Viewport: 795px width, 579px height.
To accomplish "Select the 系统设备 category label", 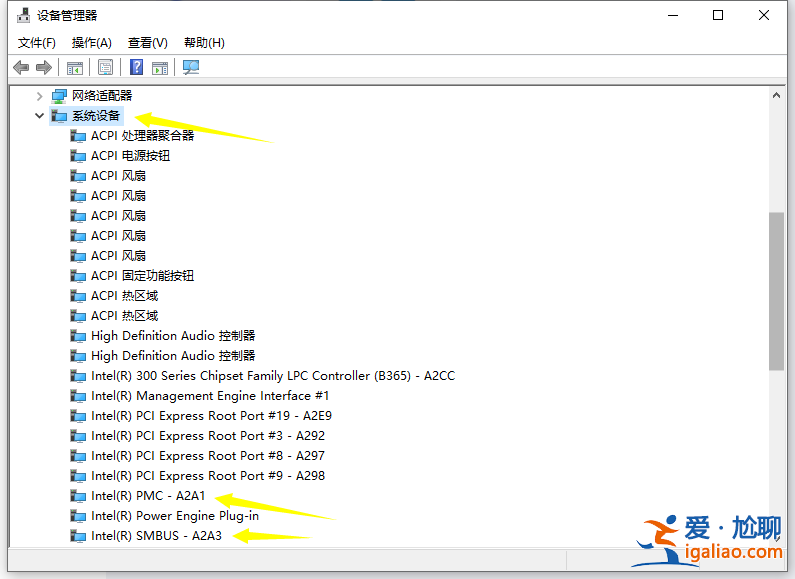I will click(x=96, y=116).
